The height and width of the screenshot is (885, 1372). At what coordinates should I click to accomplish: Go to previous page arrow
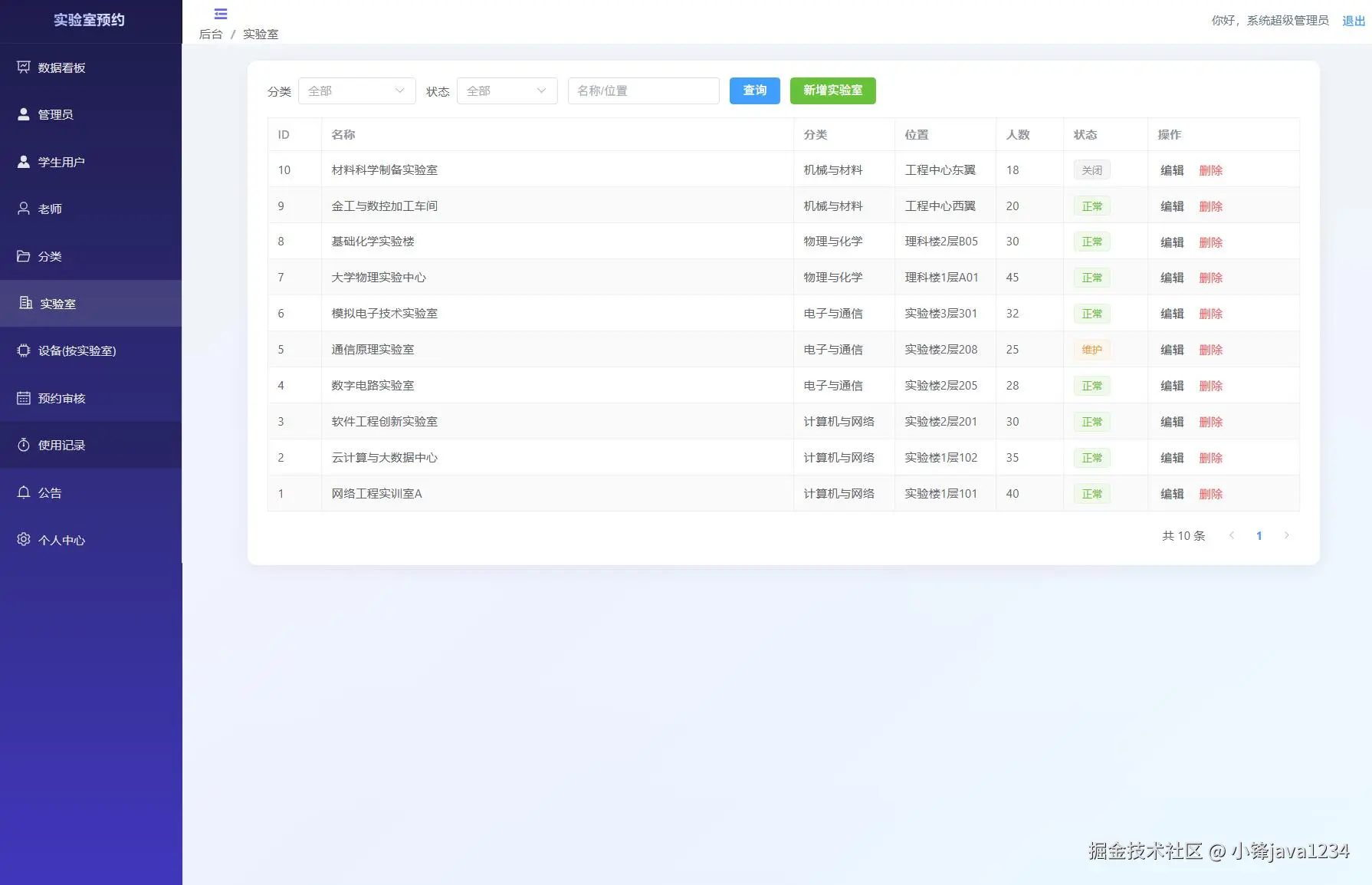tap(1232, 535)
